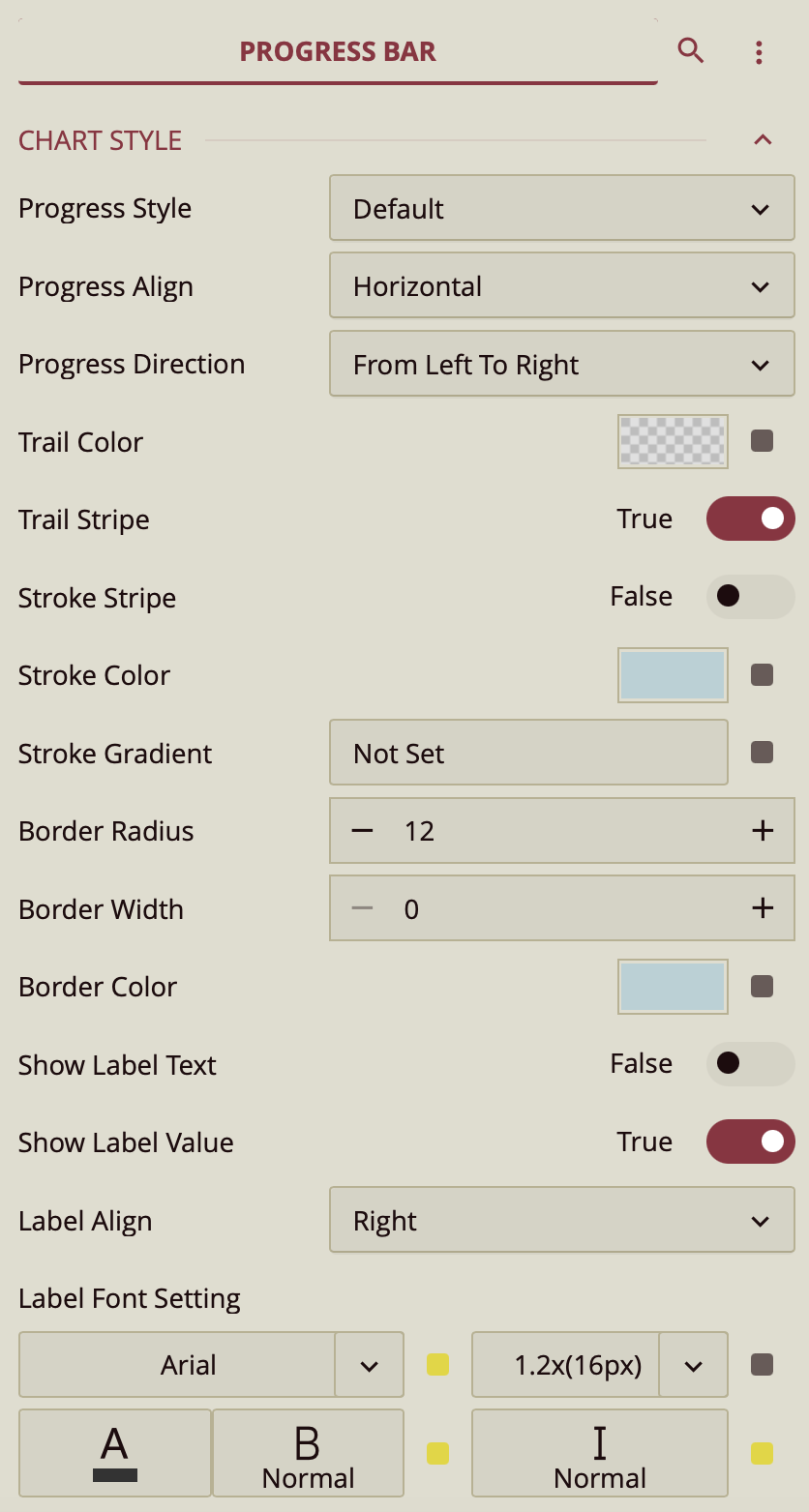This screenshot has height=1512, width=809.
Task: Click the yellow marker beside Arial font
Action: click(x=437, y=1365)
